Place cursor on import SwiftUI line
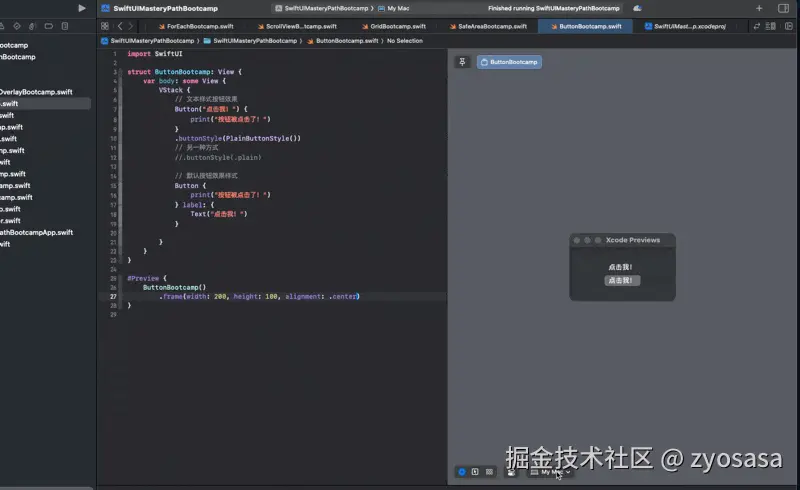 [155, 54]
